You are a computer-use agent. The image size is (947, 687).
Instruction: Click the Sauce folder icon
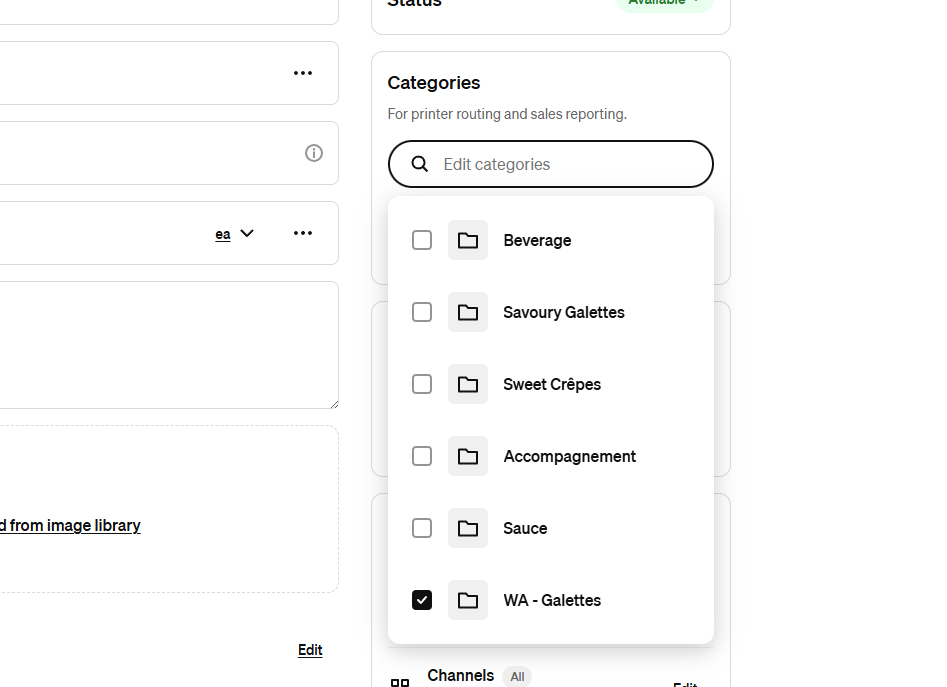click(x=467, y=528)
